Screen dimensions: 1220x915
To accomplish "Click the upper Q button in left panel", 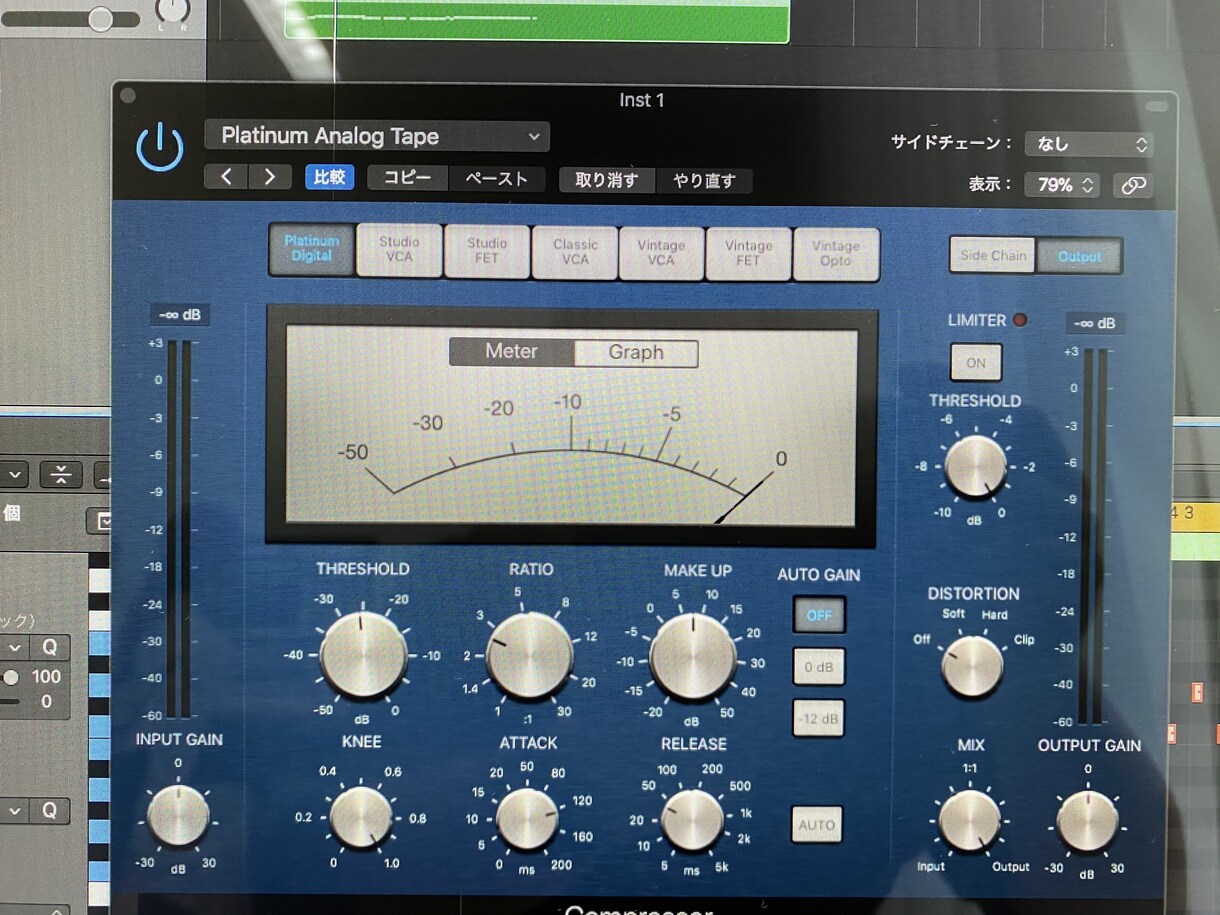I will [x=49, y=647].
